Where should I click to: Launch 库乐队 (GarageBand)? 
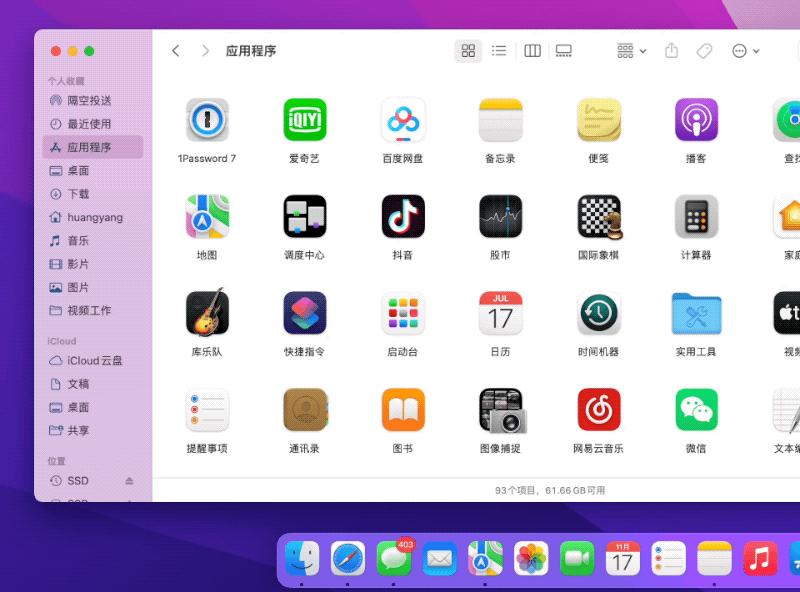tap(206, 313)
